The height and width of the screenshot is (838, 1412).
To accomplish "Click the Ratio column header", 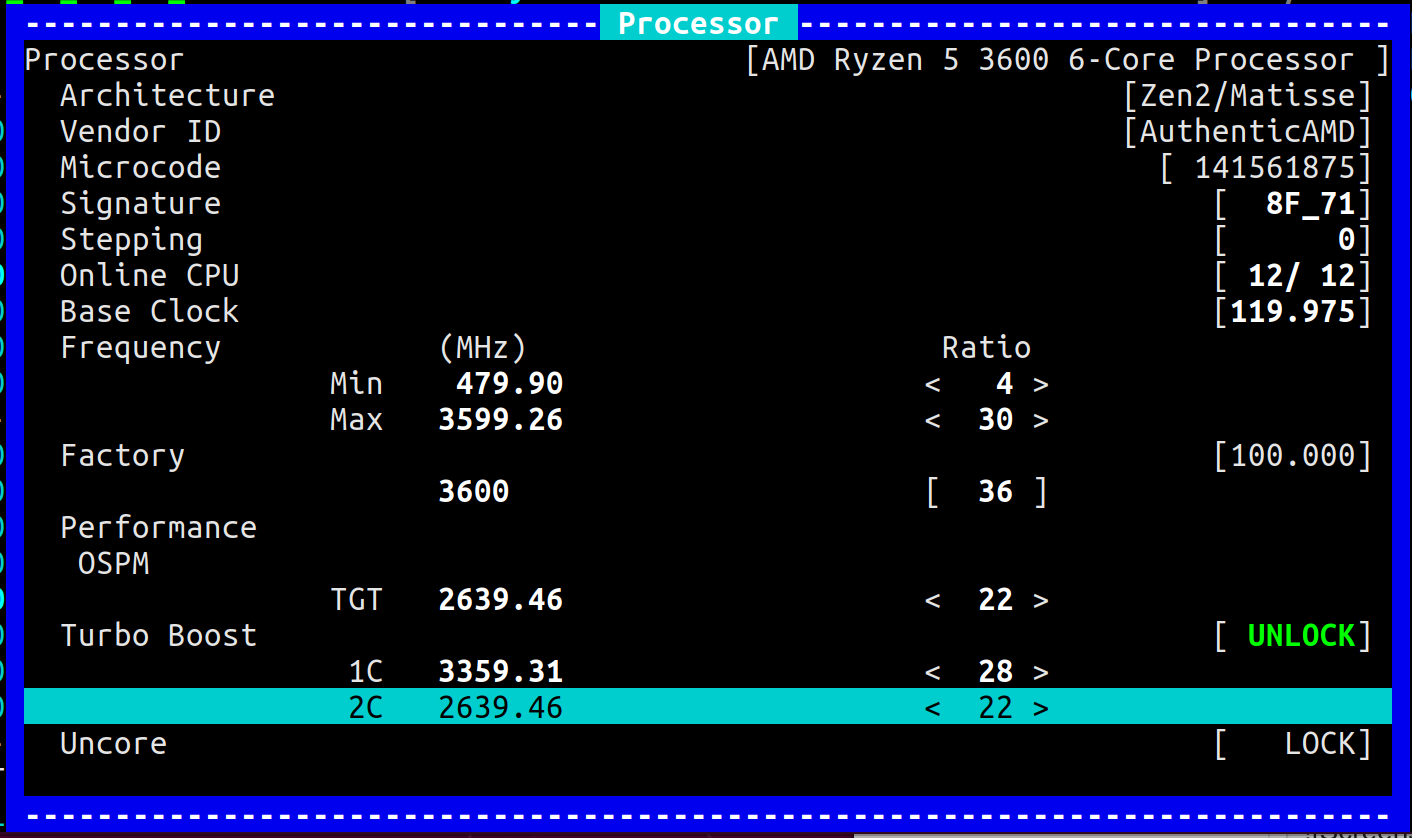I will point(987,348).
